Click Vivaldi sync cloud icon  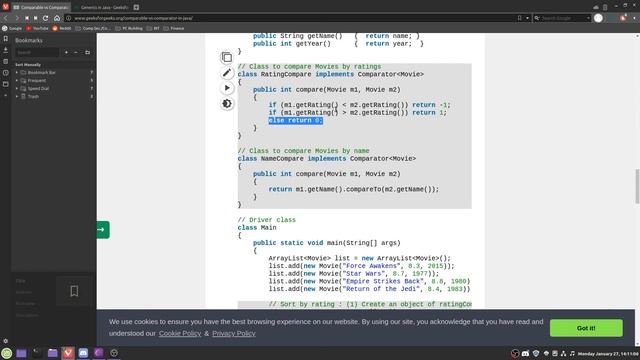tap(596, 7)
